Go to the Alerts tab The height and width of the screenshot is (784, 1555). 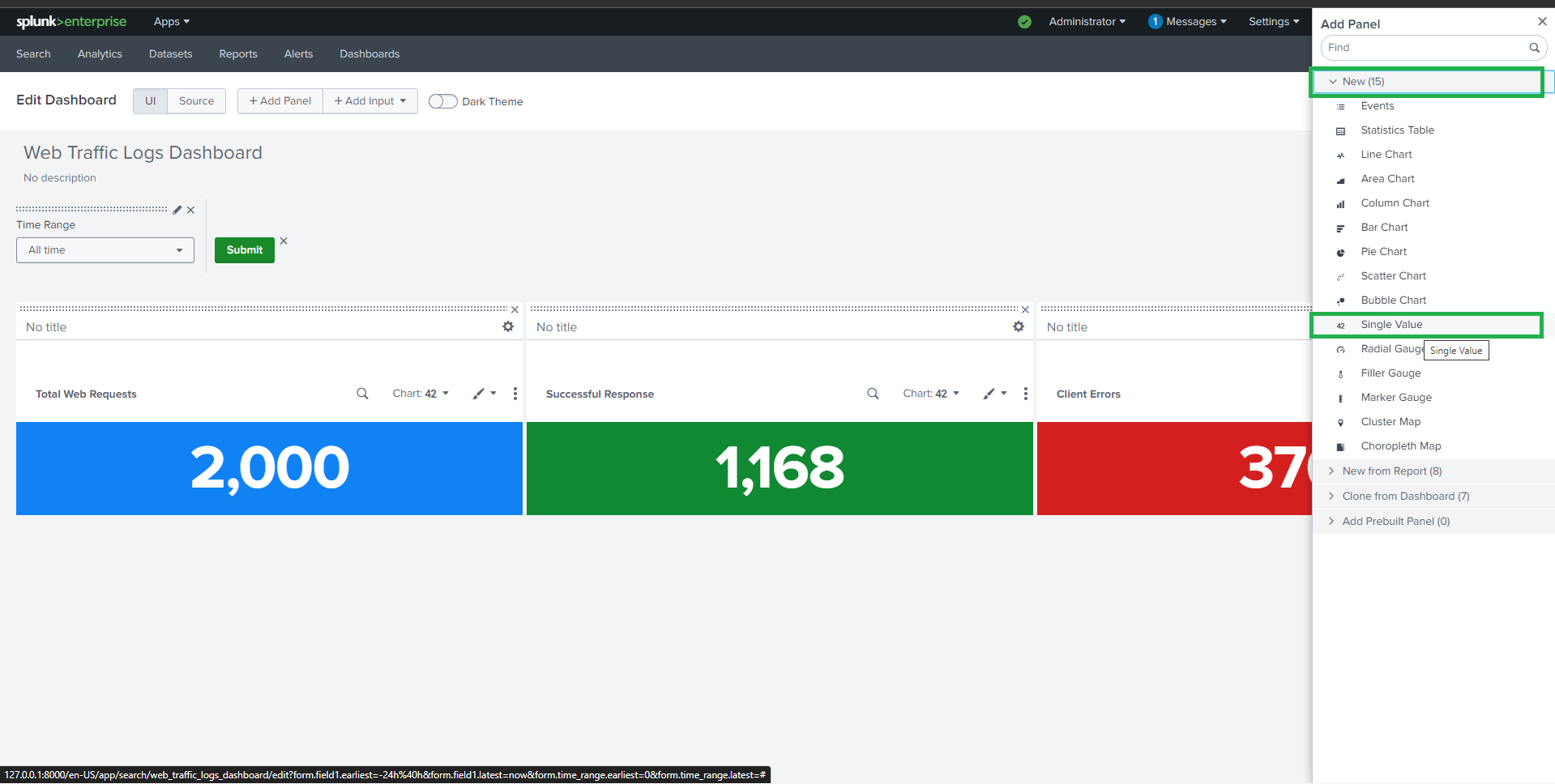click(x=298, y=54)
